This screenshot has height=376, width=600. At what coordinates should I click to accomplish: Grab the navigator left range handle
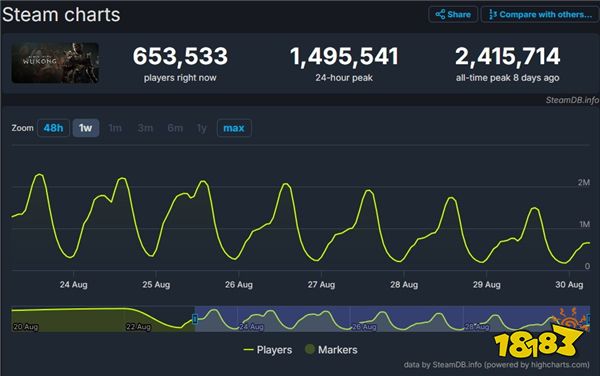pos(195,319)
